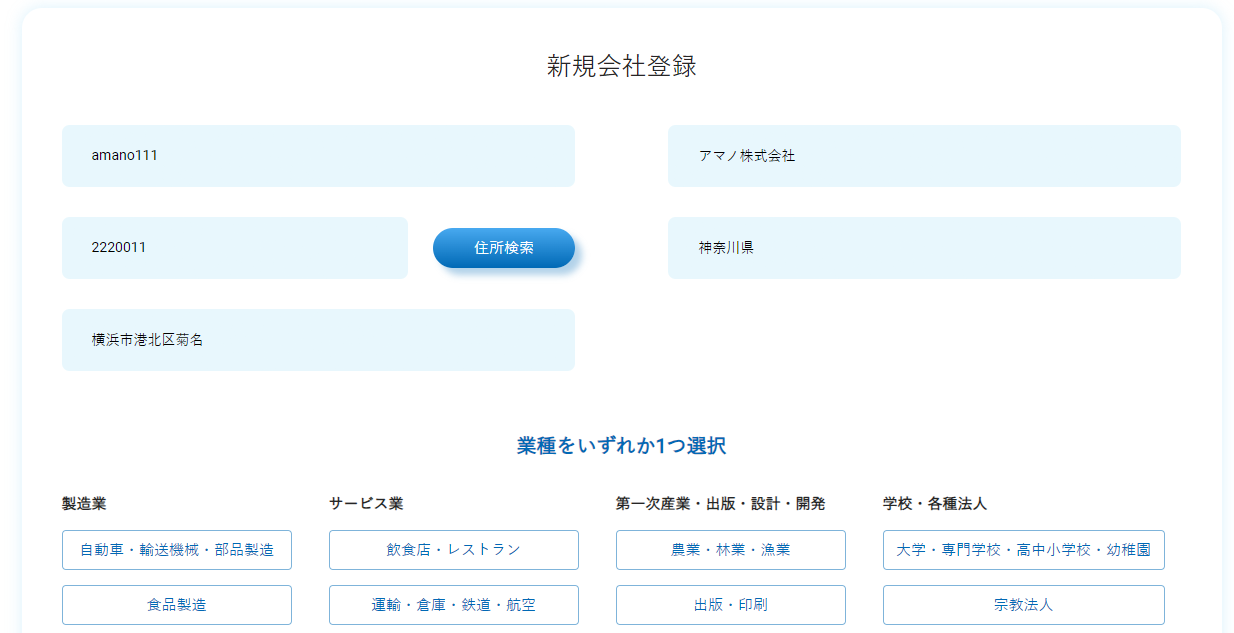
Task: Choose the 出版・印刷 industry option
Action: coord(731,605)
